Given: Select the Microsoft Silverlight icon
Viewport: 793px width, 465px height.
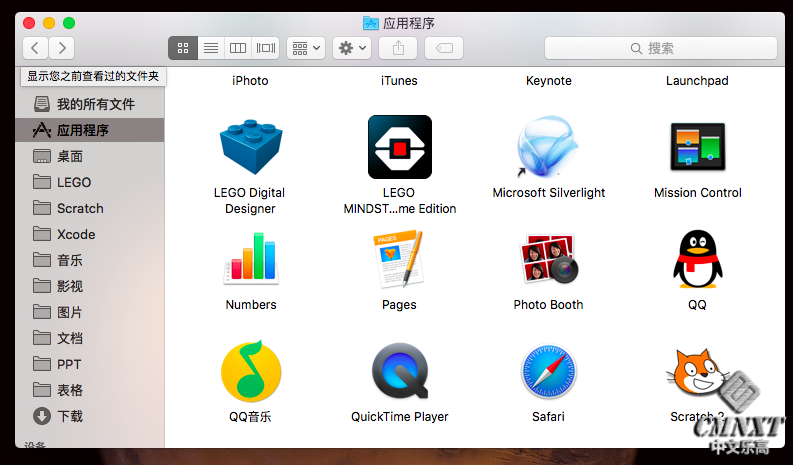Looking at the screenshot, I should coord(548,147).
